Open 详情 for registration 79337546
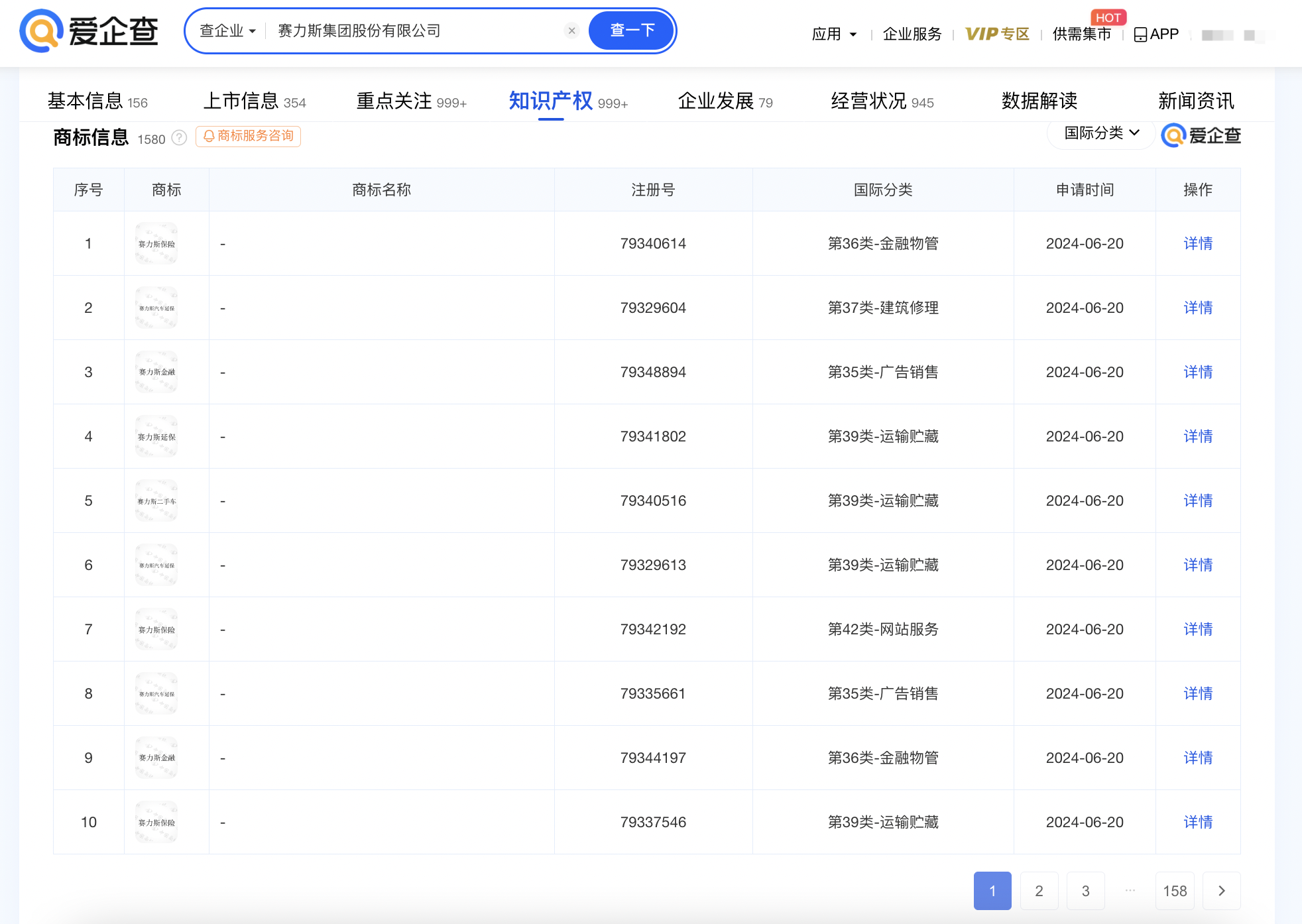 (x=1198, y=822)
